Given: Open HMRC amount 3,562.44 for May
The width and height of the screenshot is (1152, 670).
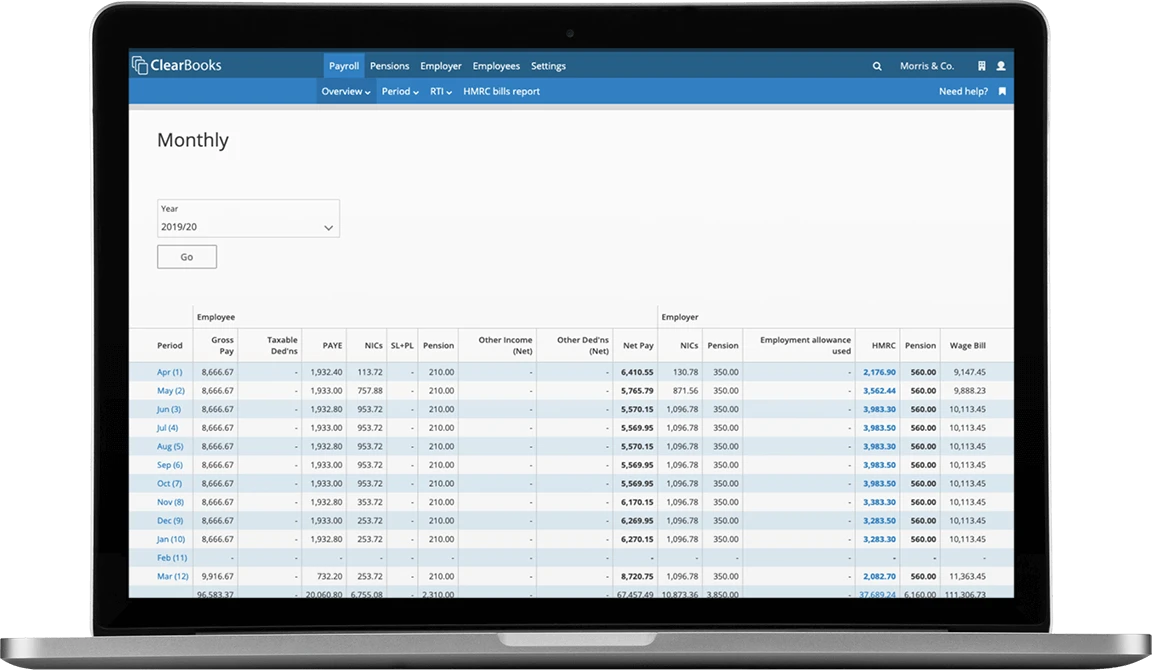Looking at the screenshot, I should click(x=879, y=391).
